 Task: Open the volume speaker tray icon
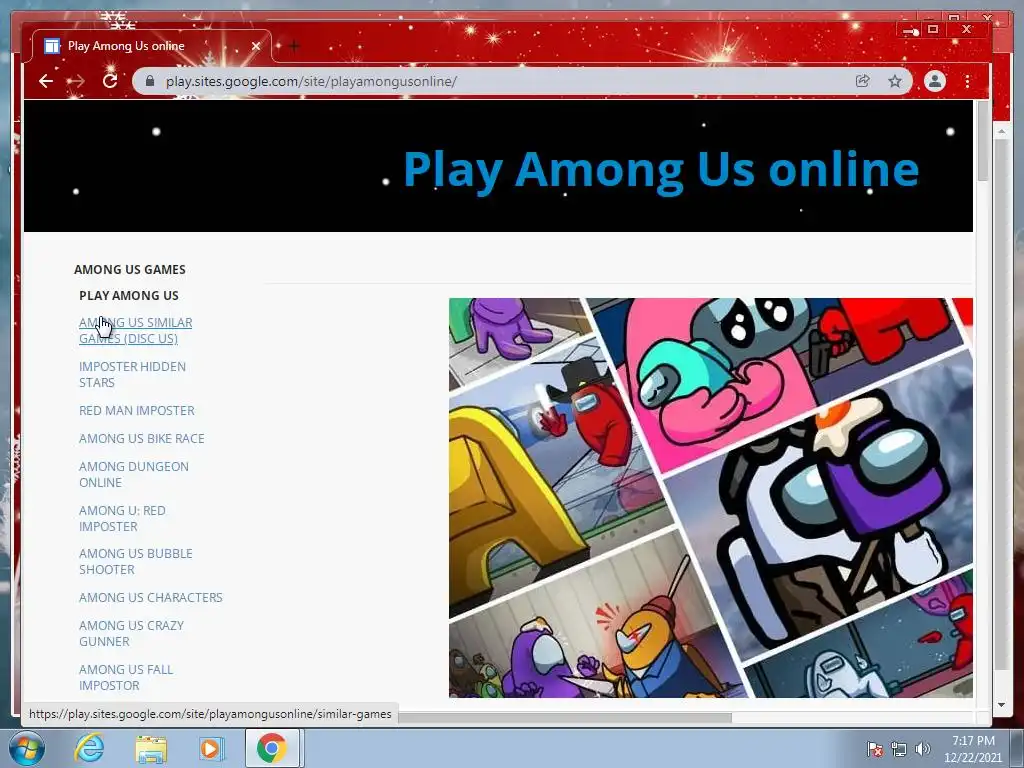point(922,749)
